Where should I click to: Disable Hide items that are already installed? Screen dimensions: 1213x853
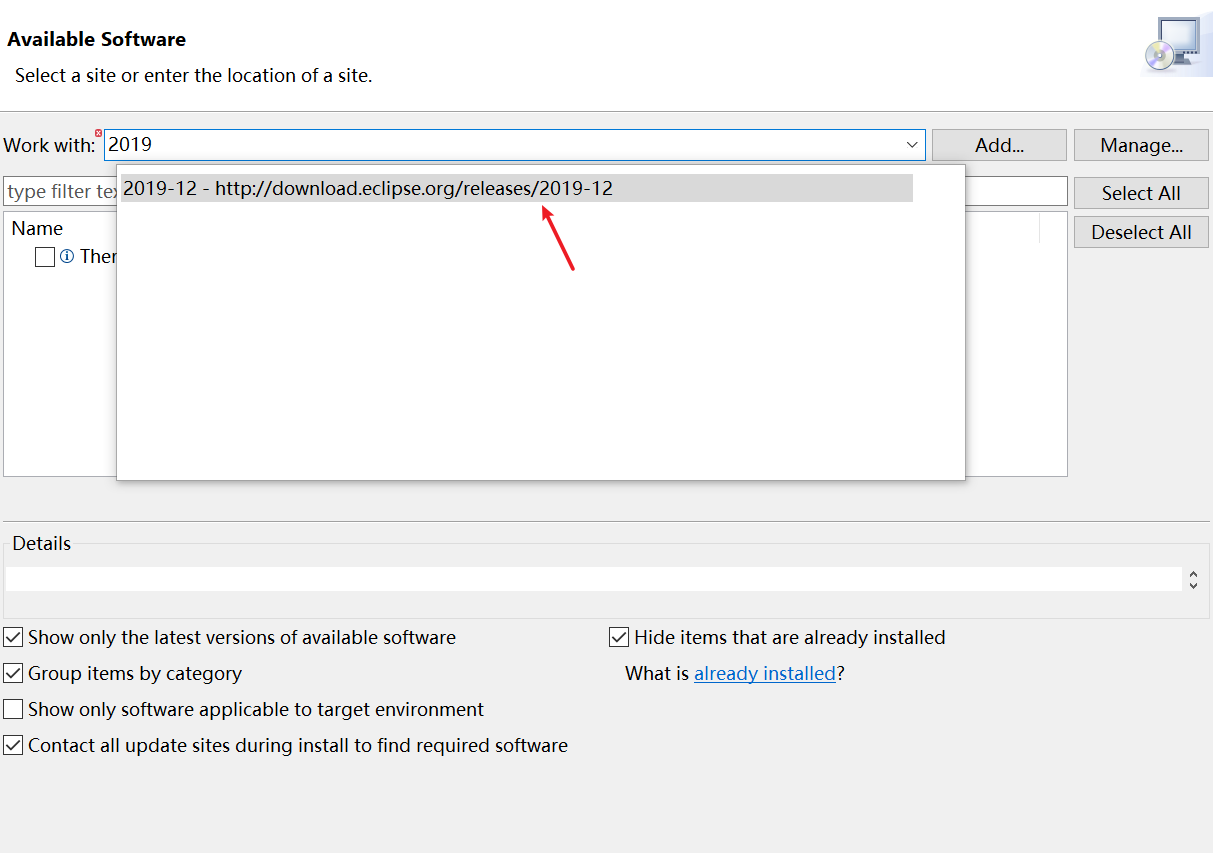[x=619, y=637]
